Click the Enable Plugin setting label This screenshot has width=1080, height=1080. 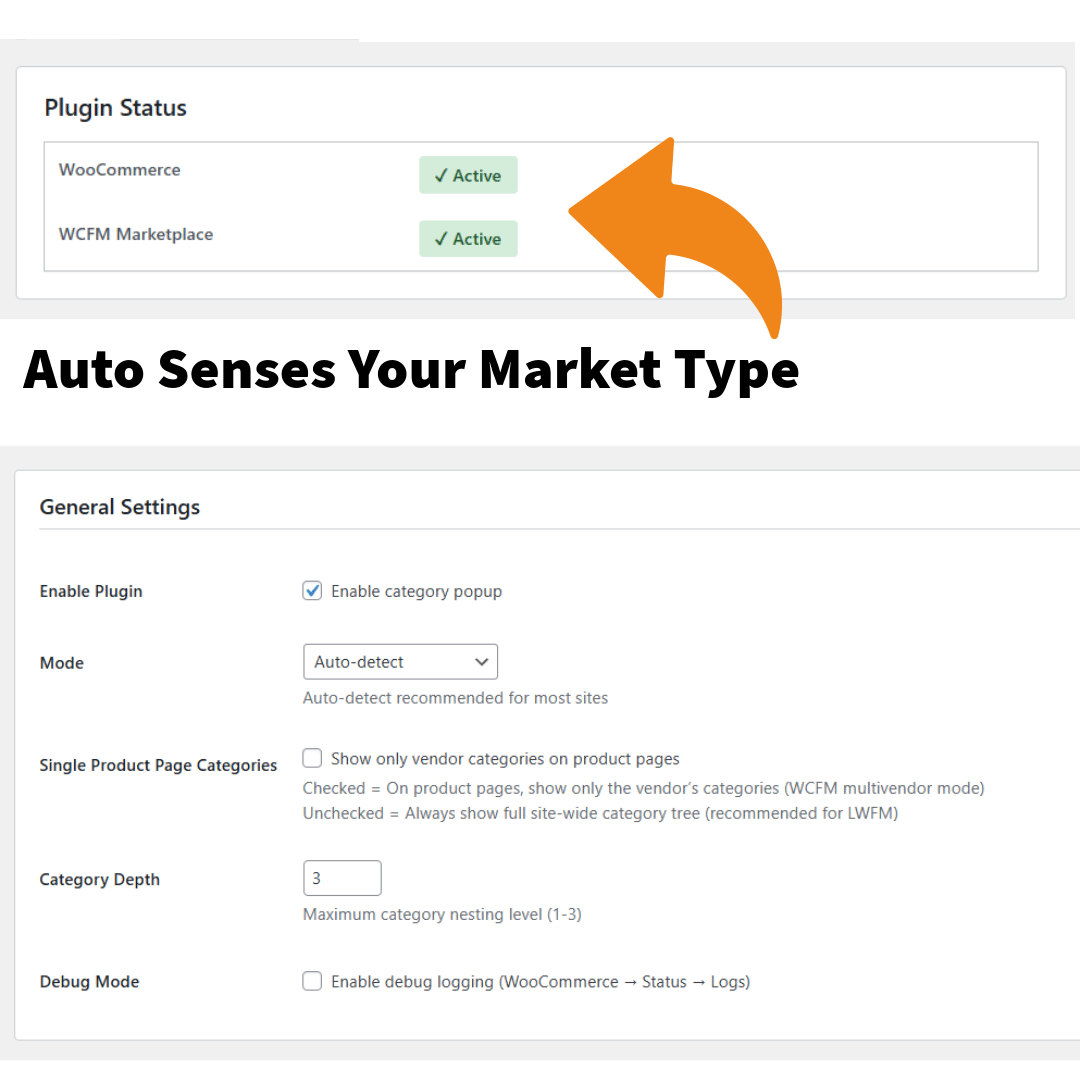[x=91, y=591]
